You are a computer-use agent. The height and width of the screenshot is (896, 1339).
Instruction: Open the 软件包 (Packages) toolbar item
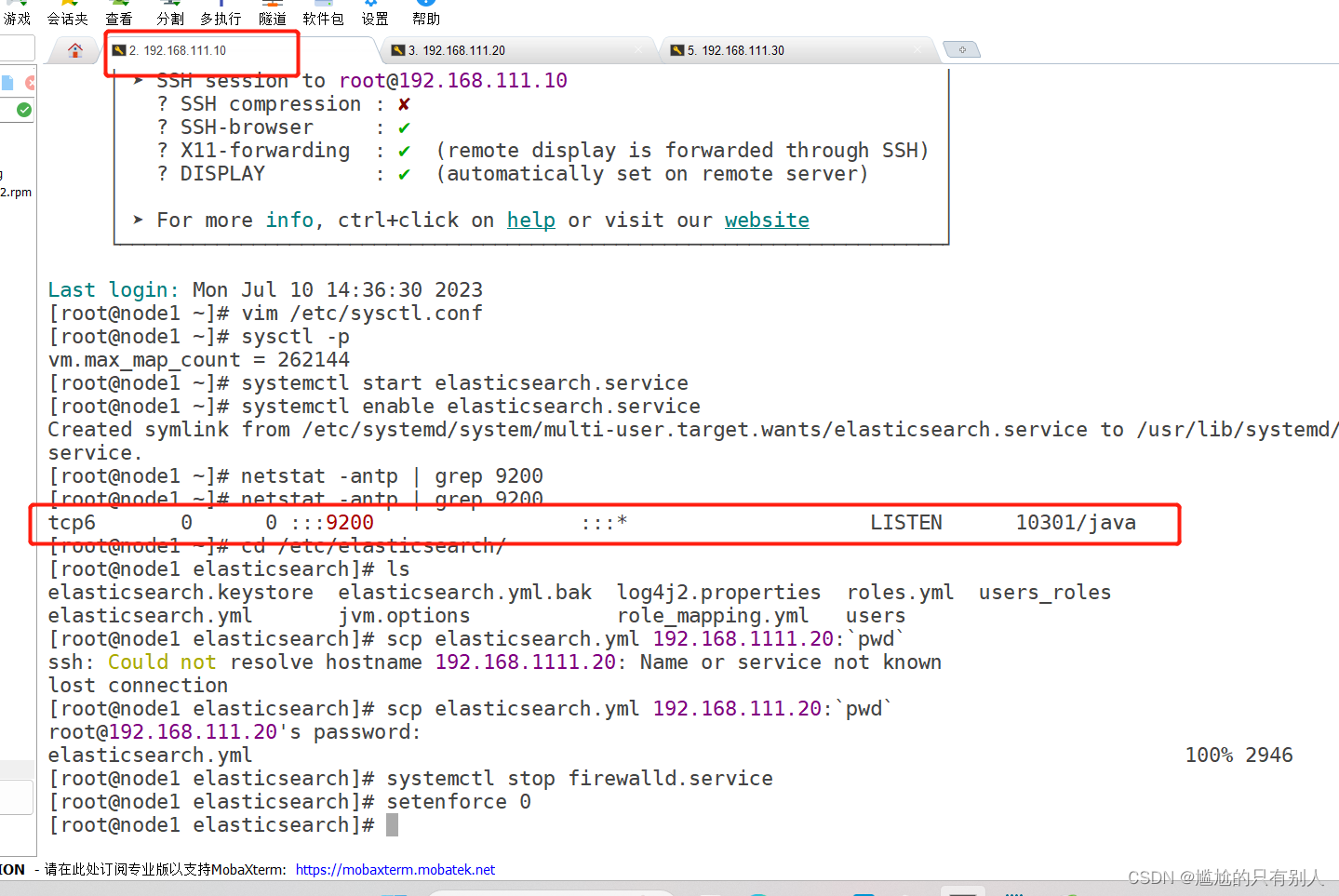(323, 13)
